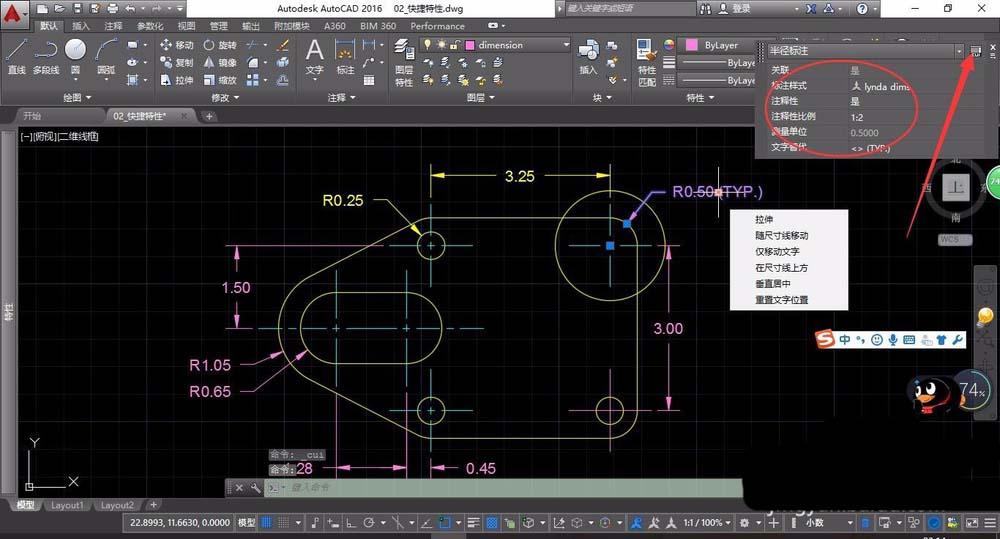Image resolution: width=1000 pixels, height=539 pixels.
Task: Toggle the grid display in status bar
Action: [267, 523]
